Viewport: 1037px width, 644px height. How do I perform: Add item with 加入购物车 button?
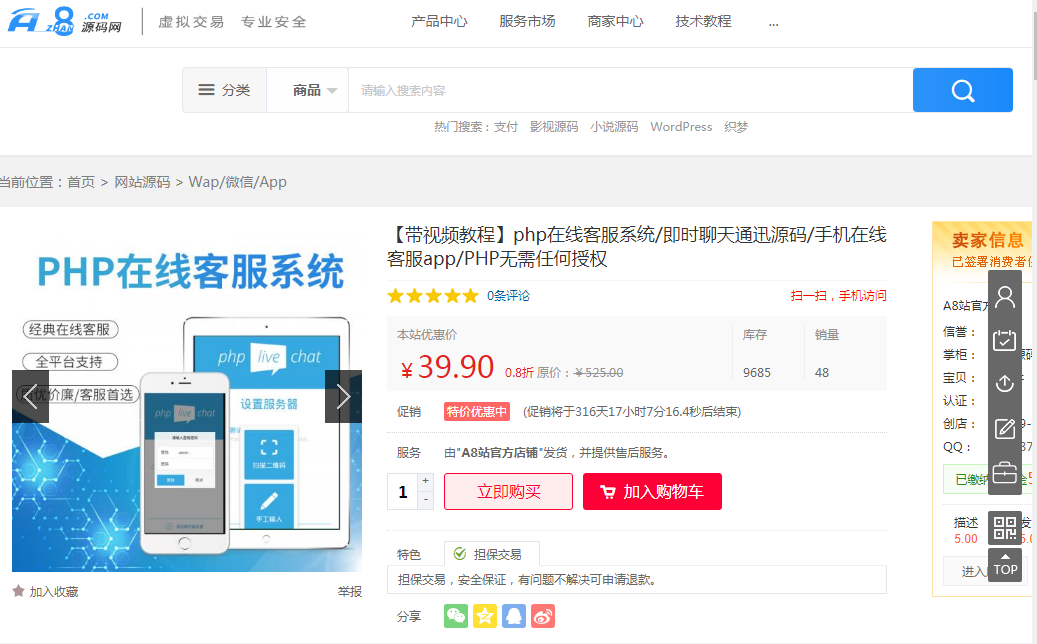pyautogui.click(x=652, y=491)
